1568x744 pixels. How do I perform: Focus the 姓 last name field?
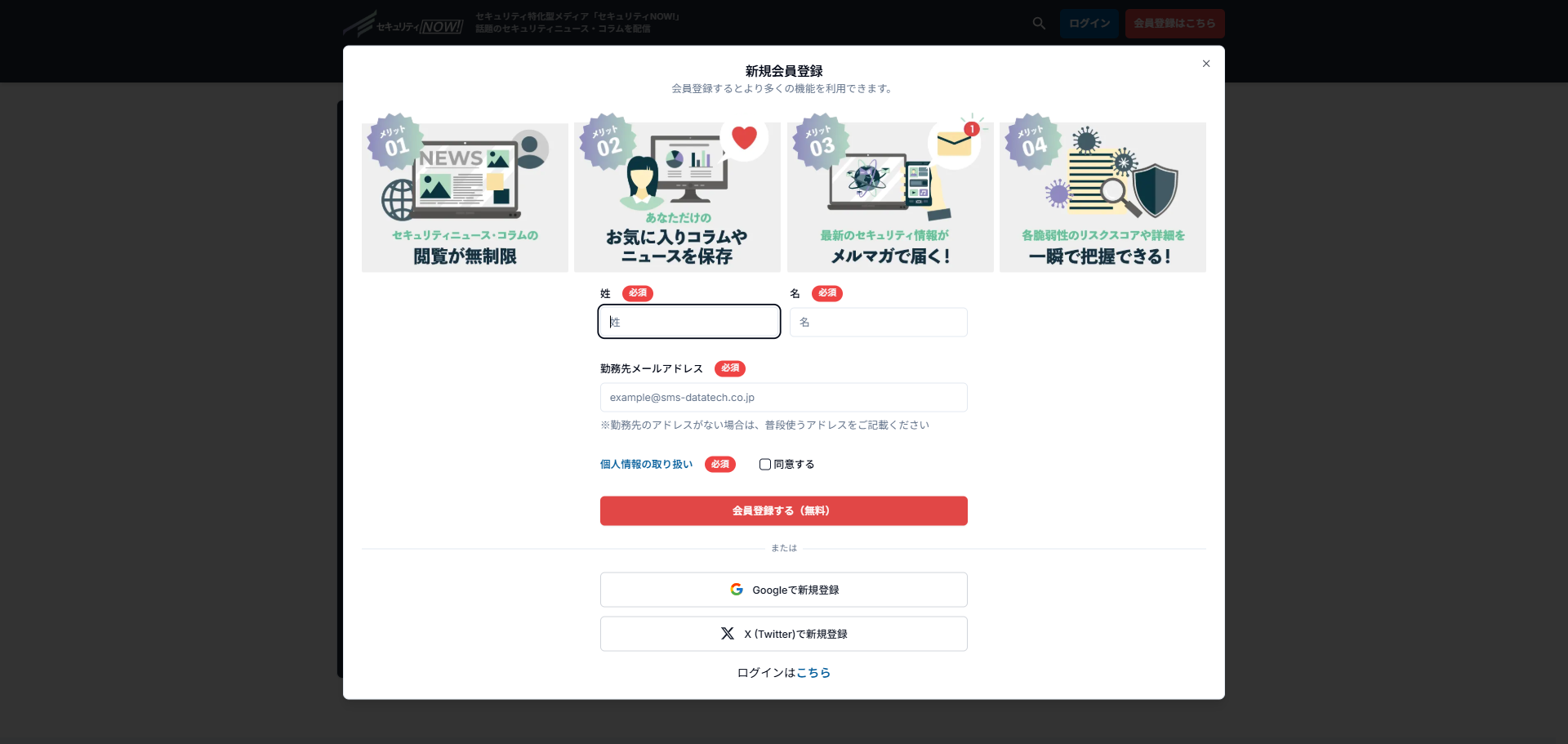688,322
